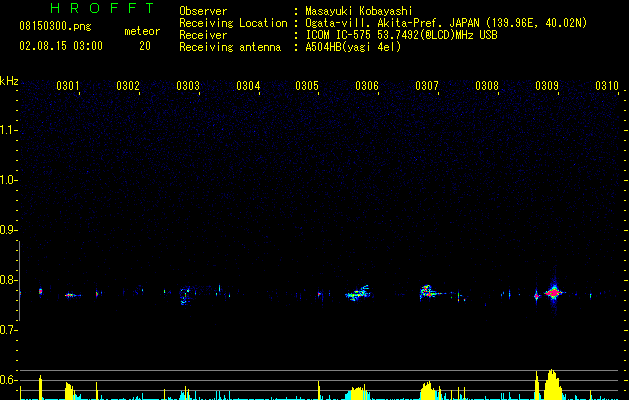The width and height of the screenshot is (629, 400).
Task: Click the yellow power spike near 0305
Action: pos(319,390)
